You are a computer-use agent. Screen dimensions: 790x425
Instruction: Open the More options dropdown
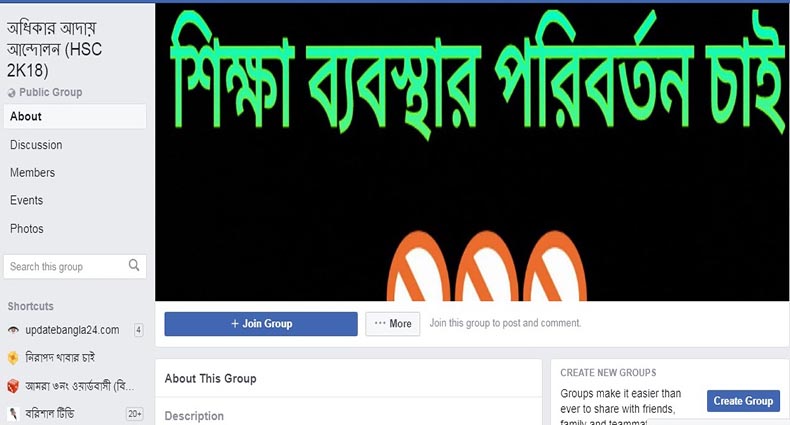coord(392,324)
